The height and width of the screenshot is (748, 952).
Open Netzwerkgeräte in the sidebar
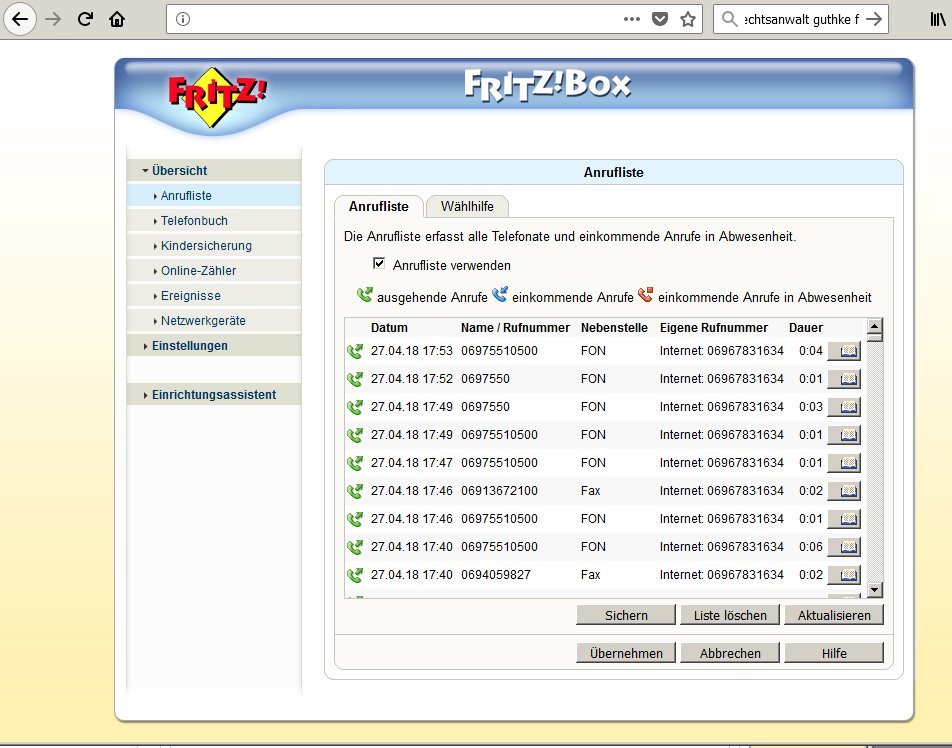click(214, 321)
